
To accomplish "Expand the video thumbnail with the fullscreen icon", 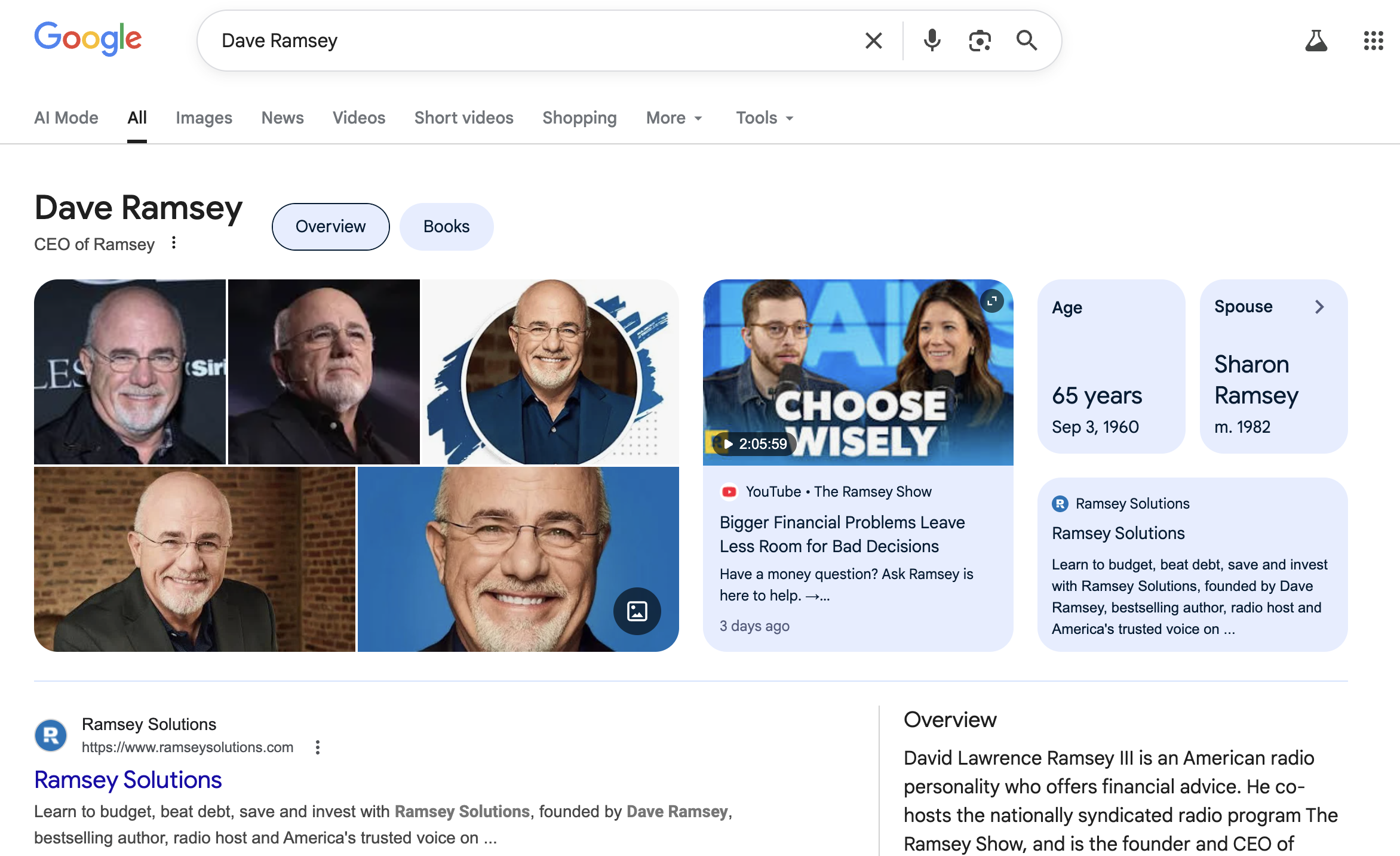I will coord(992,301).
